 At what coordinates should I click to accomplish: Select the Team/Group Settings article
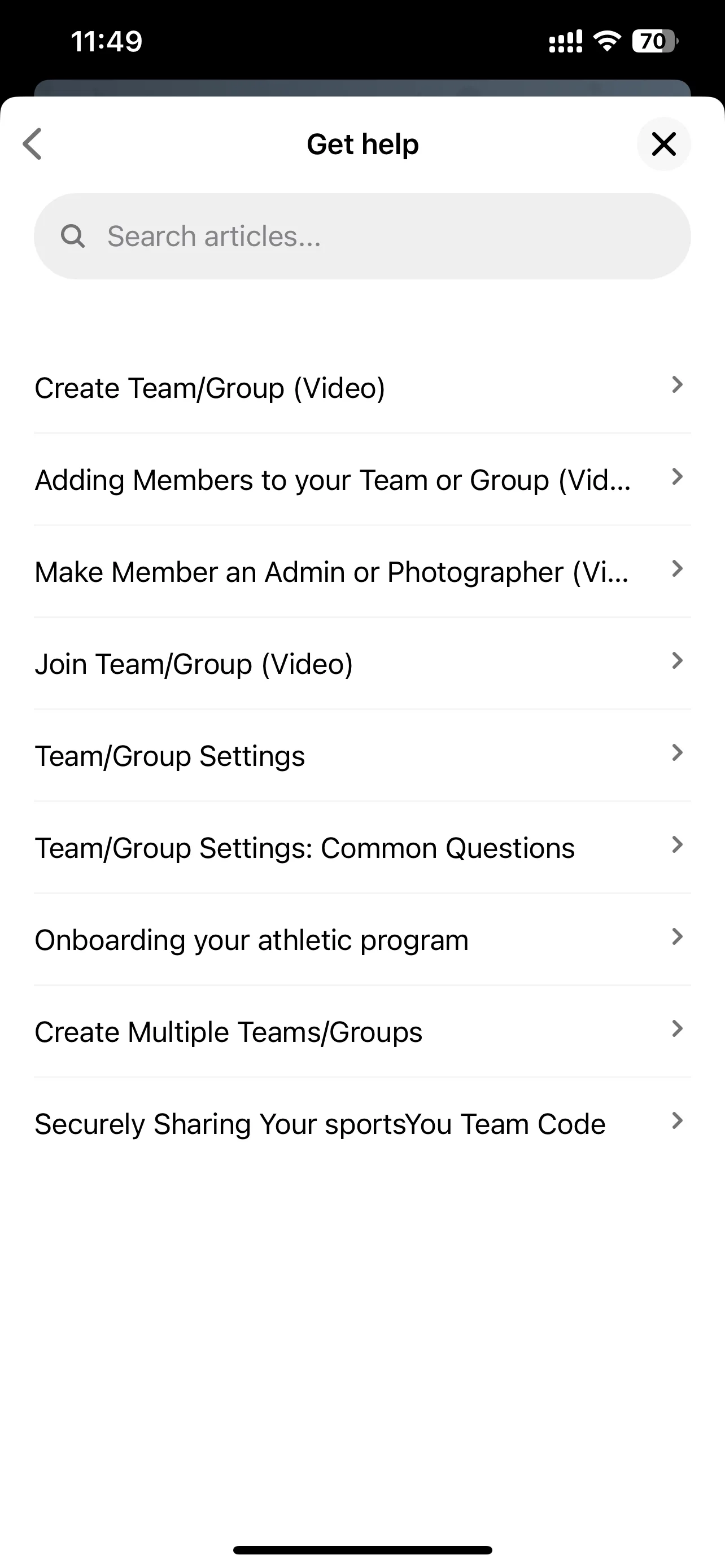pos(362,755)
